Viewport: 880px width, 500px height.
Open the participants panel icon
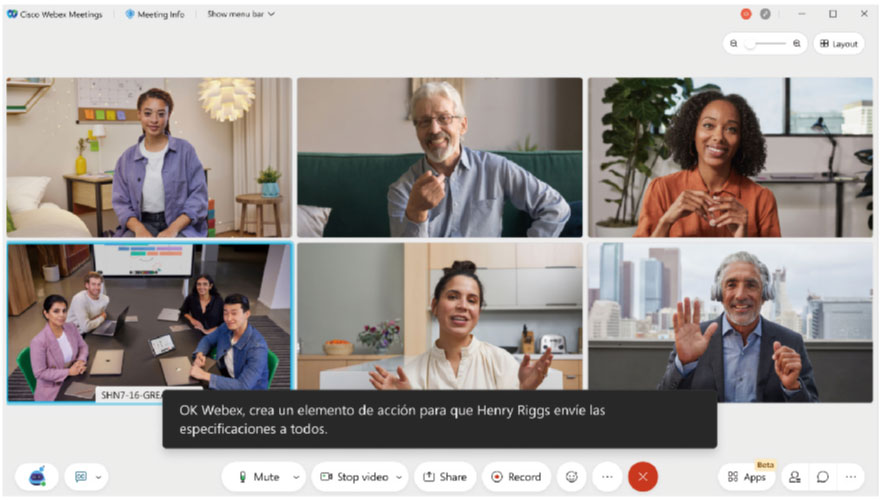(x=795, y=476)
